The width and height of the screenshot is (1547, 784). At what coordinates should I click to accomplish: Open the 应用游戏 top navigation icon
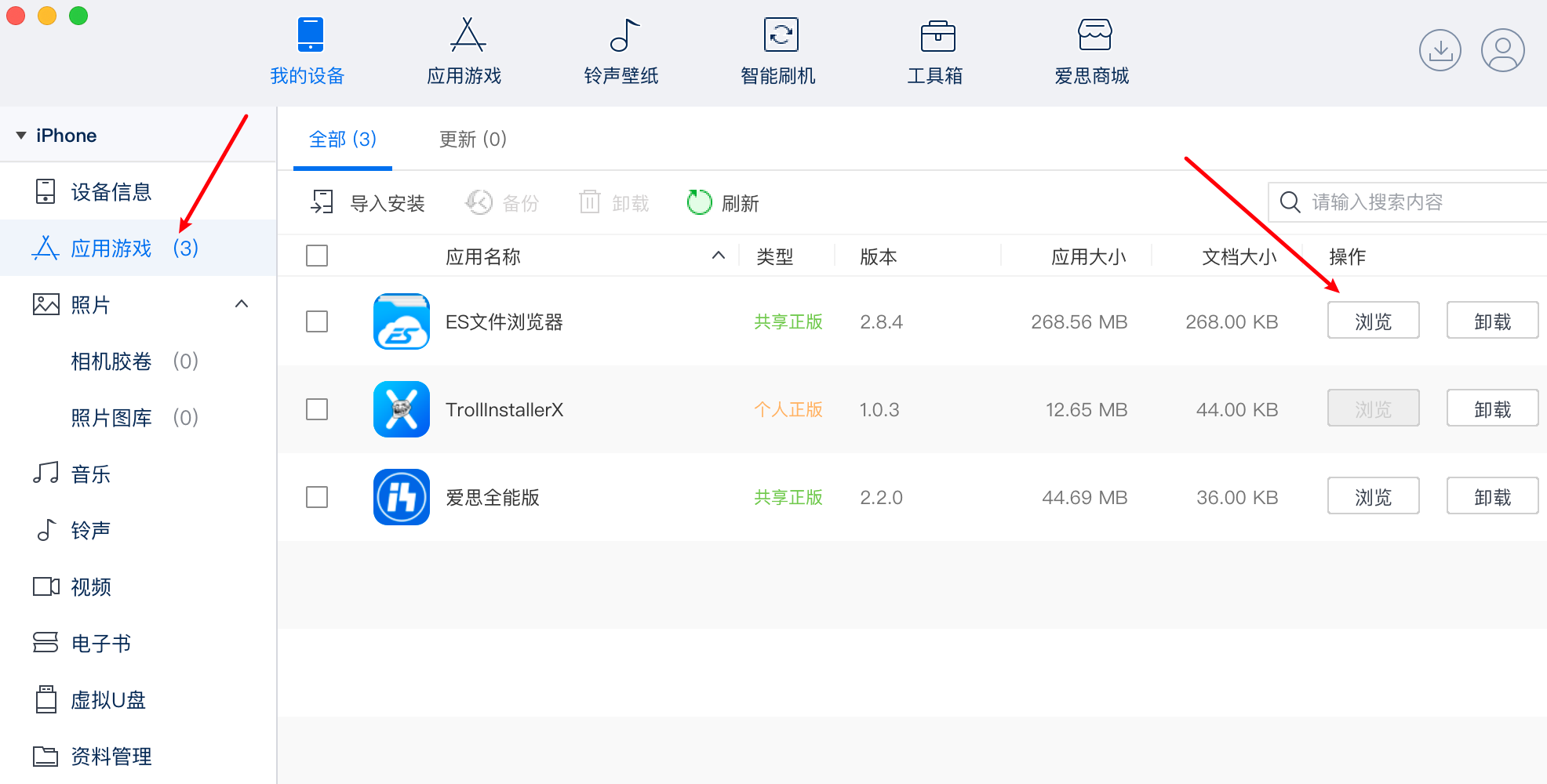click(468, 34)
